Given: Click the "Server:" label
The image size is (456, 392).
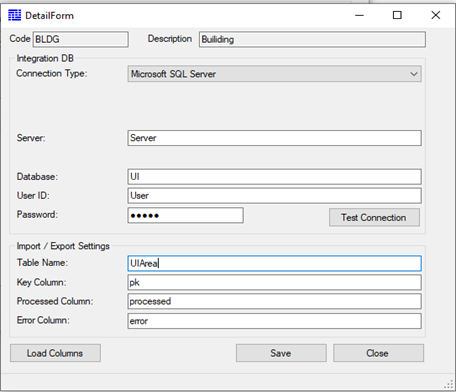Looking at the screenshot, I should 31,138.
